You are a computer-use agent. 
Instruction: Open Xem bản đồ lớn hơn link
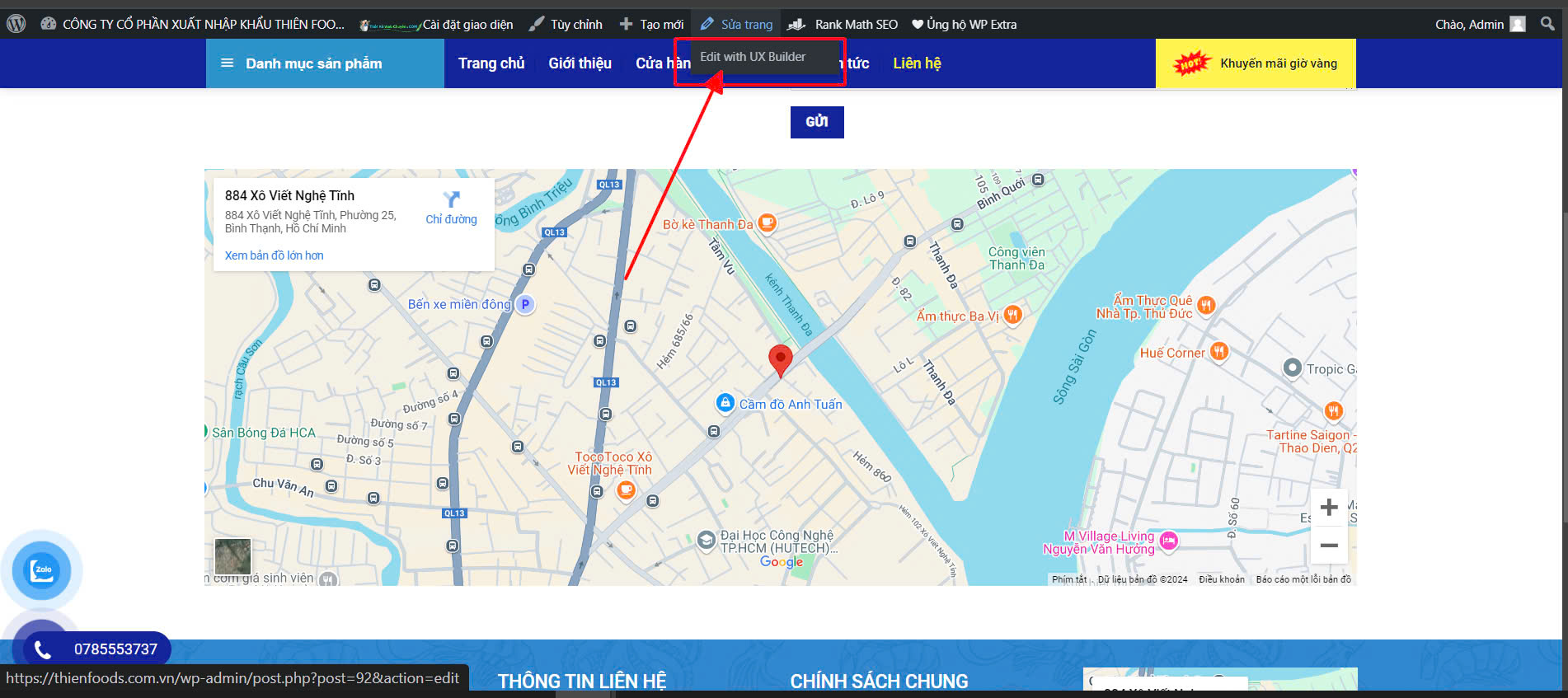pos(274,255)
